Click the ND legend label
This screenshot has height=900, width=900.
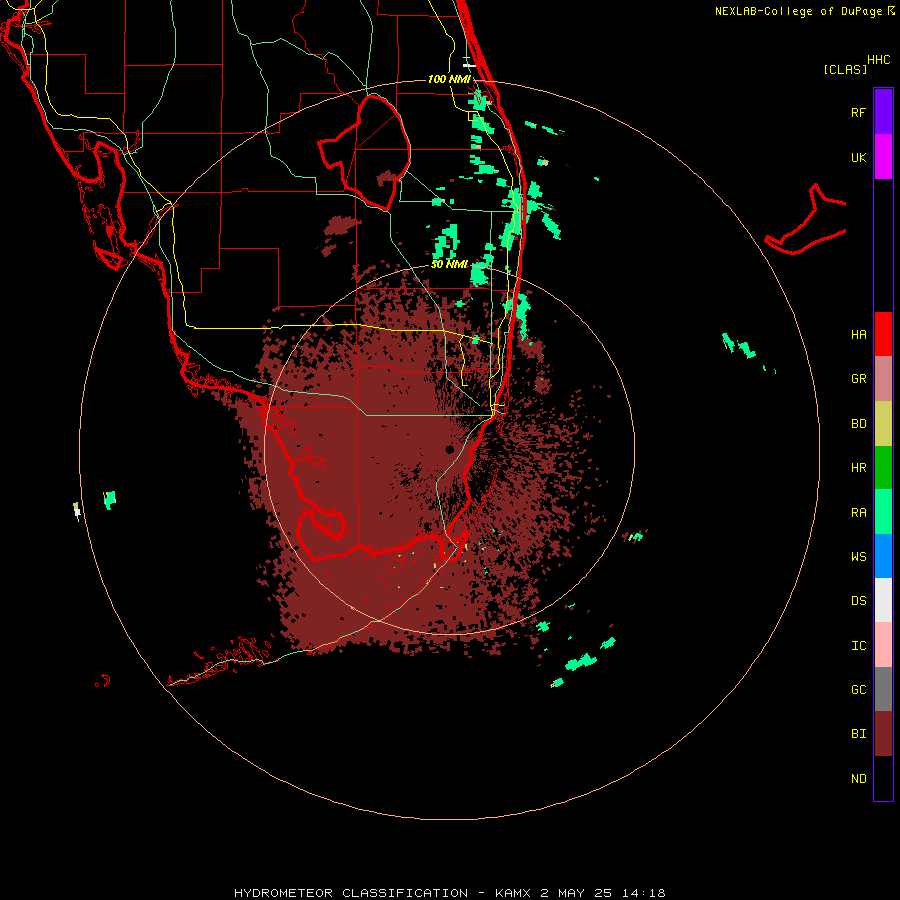tap(858, 779)
